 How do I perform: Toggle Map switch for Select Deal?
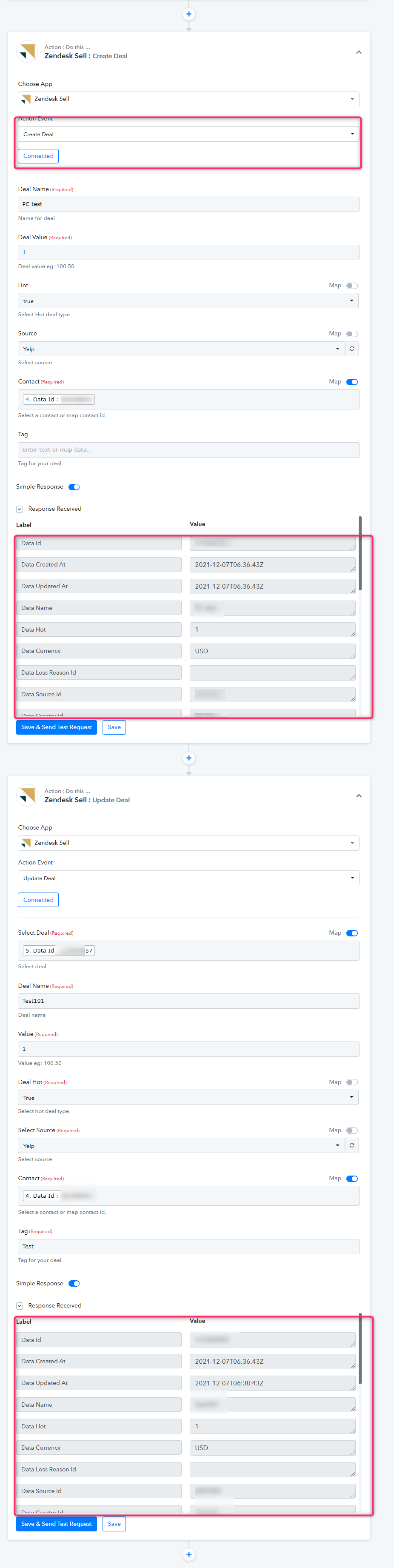pyautogui.click(x=352, y=933)
